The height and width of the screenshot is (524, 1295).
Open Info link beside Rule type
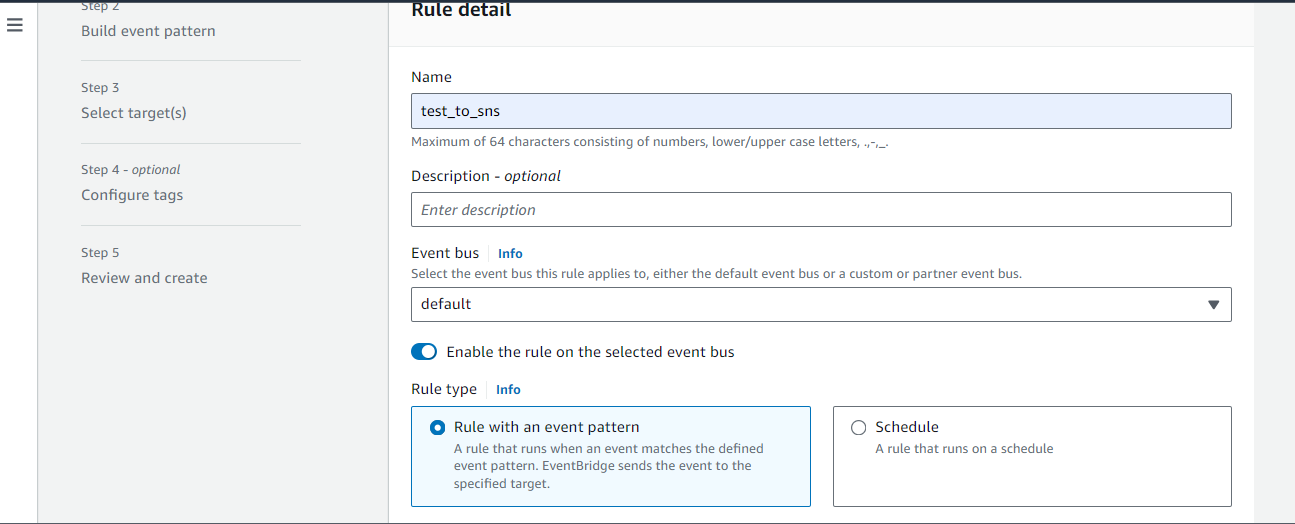click(x=508, y=390)
